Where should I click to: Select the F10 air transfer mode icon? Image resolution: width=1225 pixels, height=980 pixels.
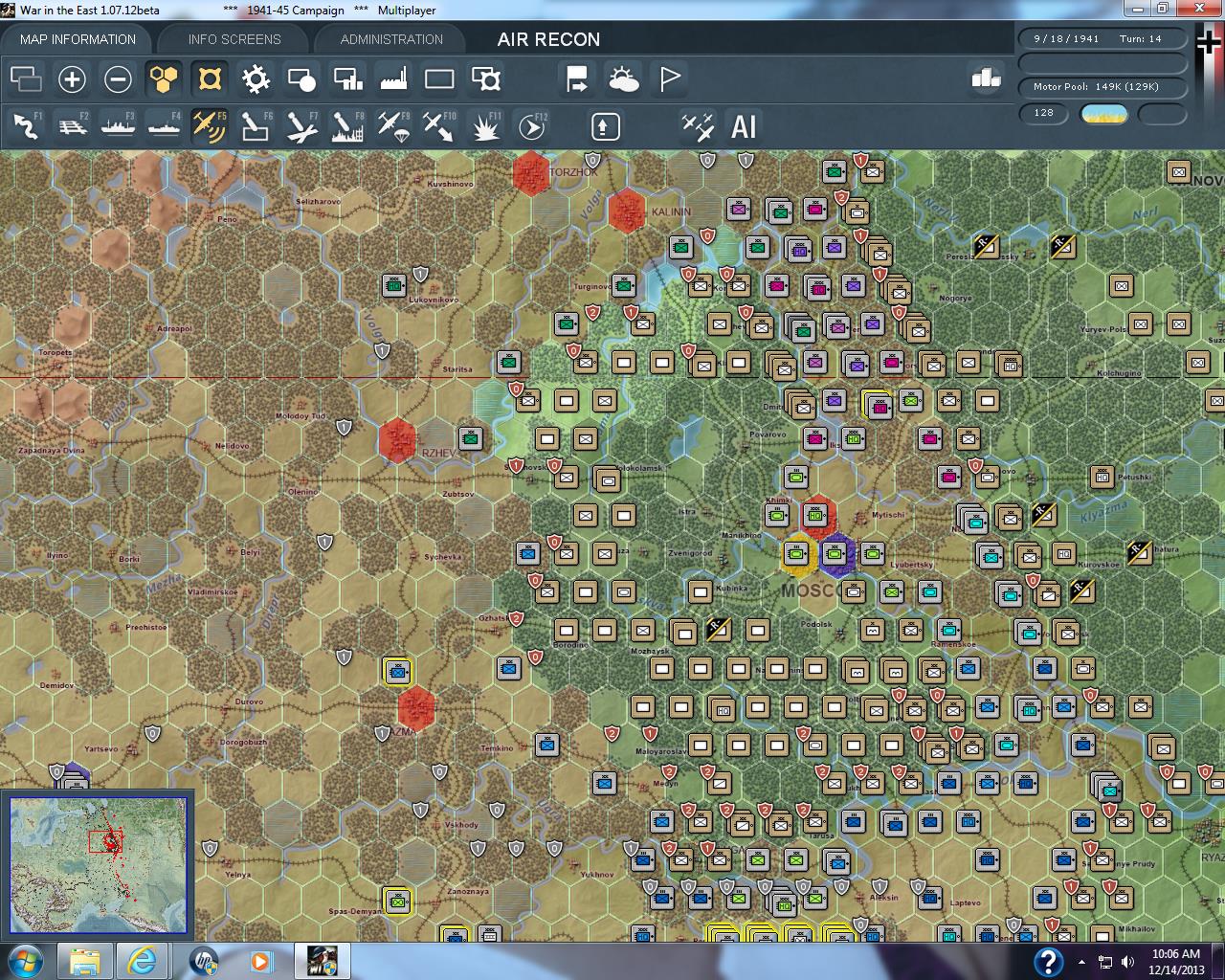coord(439,126)
